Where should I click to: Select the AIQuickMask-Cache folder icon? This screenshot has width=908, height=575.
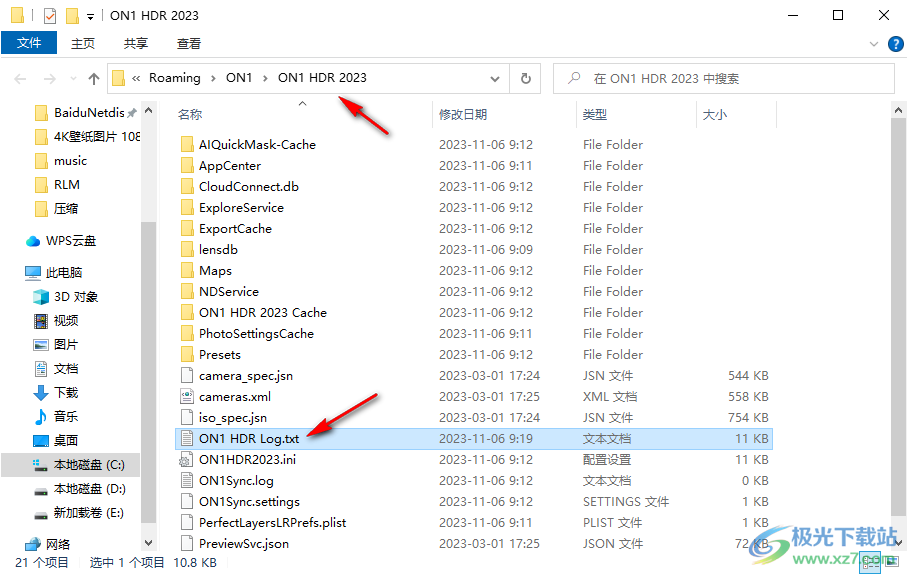coord(186,144)
